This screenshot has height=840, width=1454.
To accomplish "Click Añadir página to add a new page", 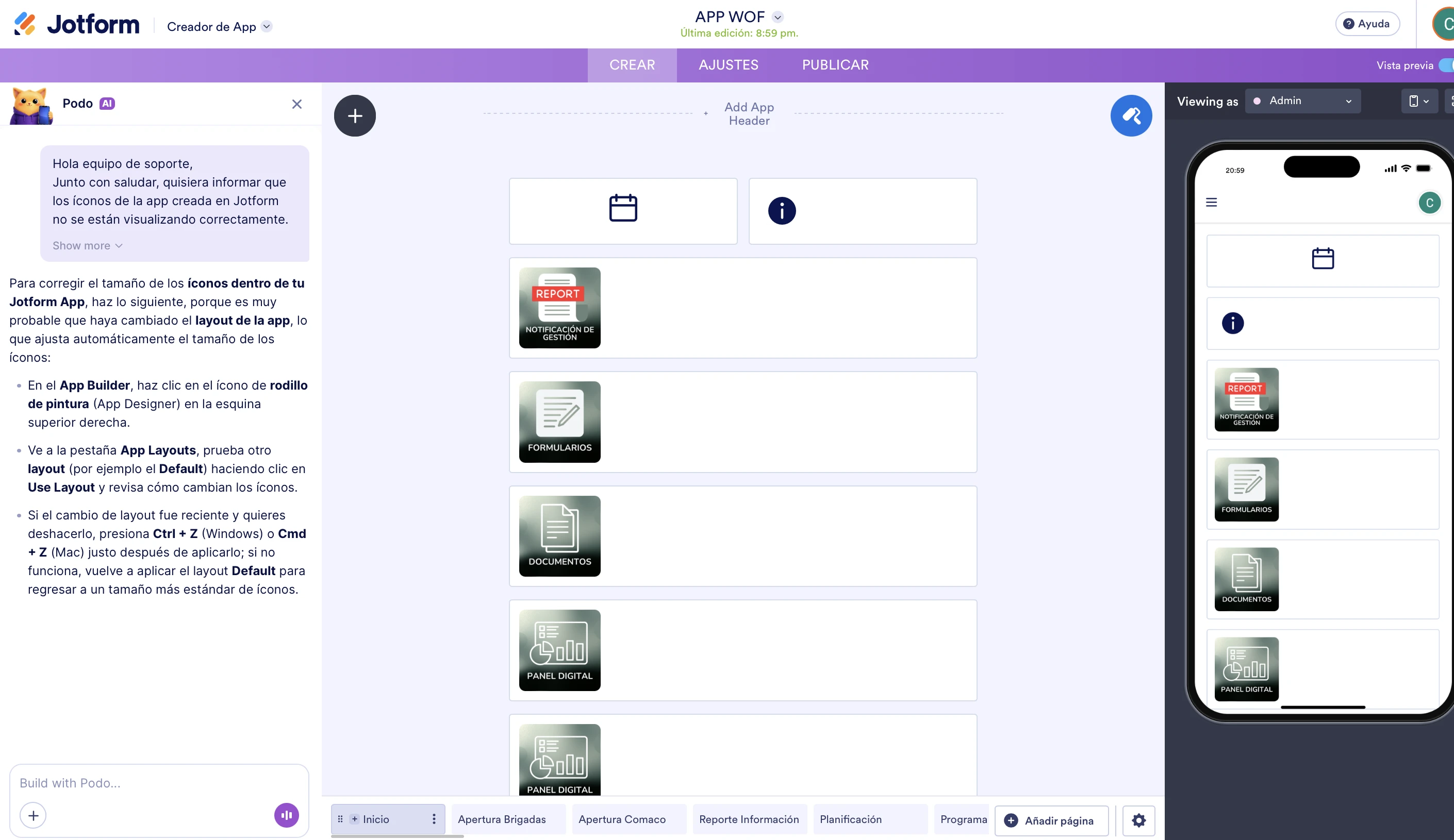I will click(x=1051, y=820).
